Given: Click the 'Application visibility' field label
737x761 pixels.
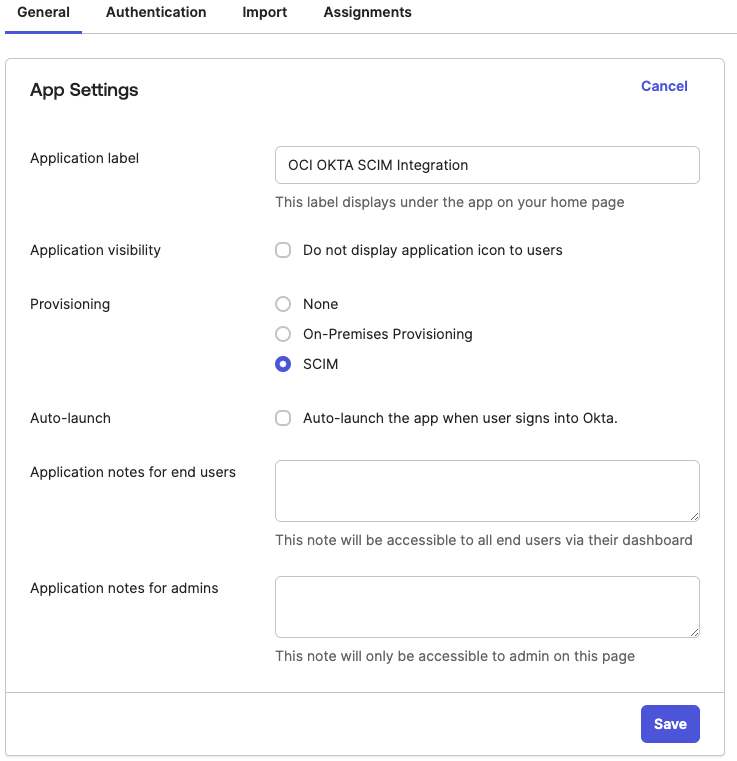Looking at the screenshot, I should tap(95, 250).
